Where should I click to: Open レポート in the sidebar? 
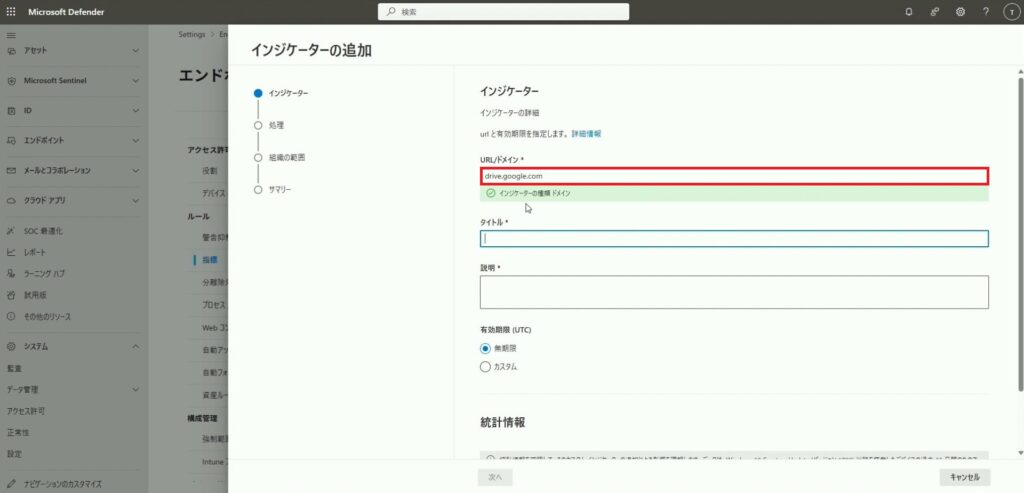click(35, 252)
